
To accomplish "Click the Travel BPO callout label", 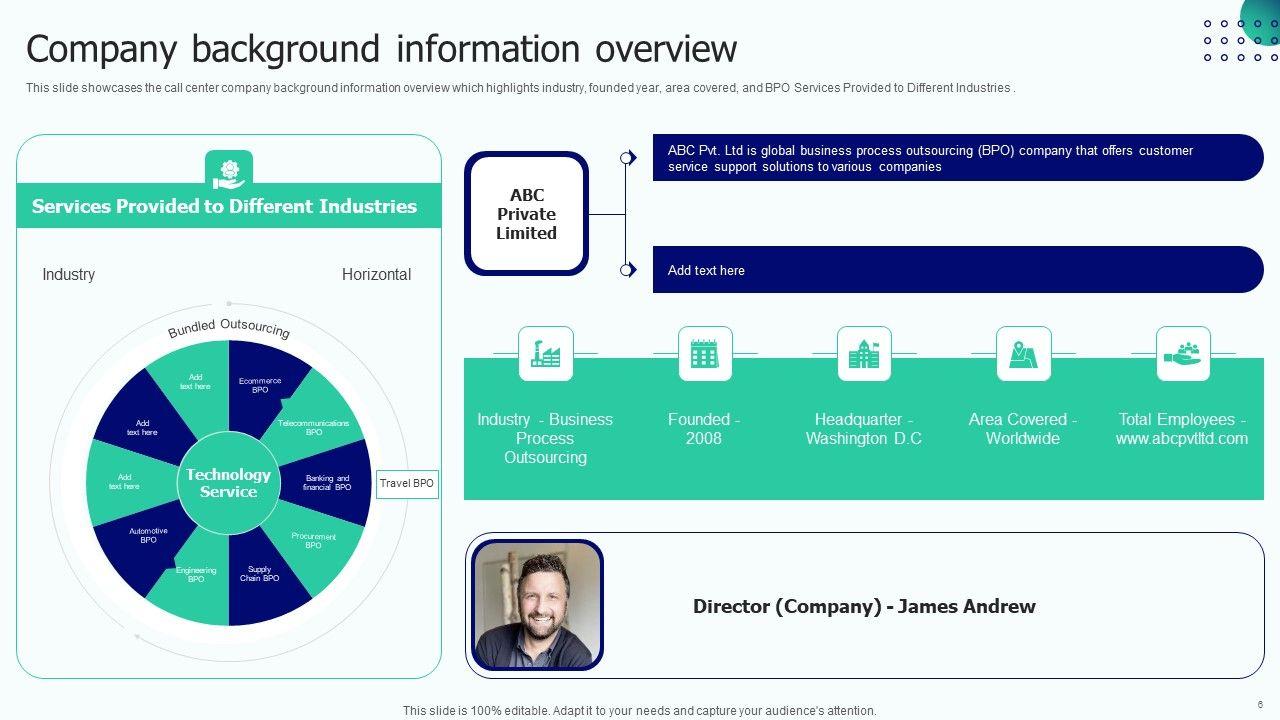I will point(407,483).
